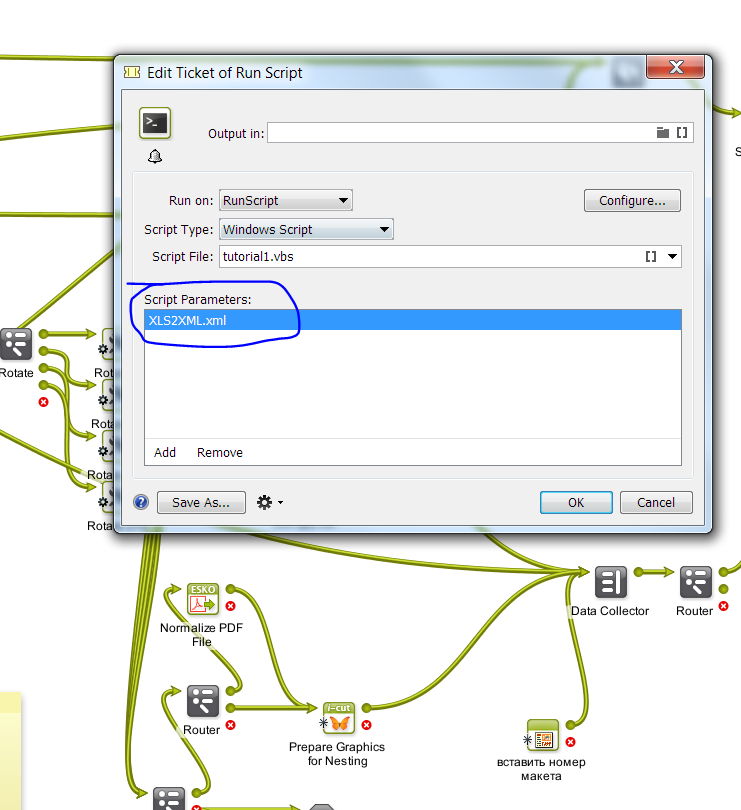Image resolution: width=741 pixels, height=810 pixels.
Task: Click red error pin on вставить номер макета
Action: tap(570, 742)
